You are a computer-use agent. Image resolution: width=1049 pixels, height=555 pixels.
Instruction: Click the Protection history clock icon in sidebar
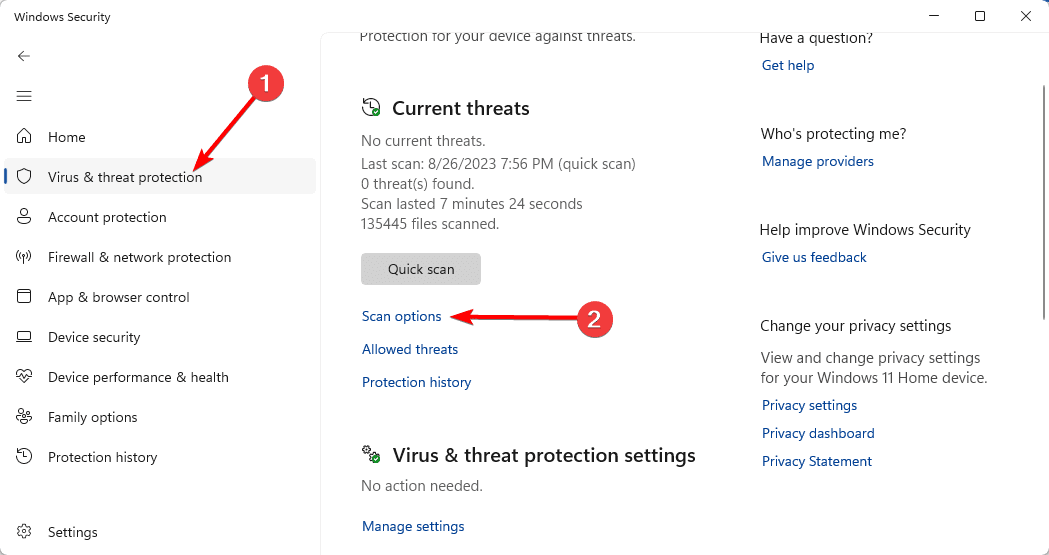coord(24,457)
